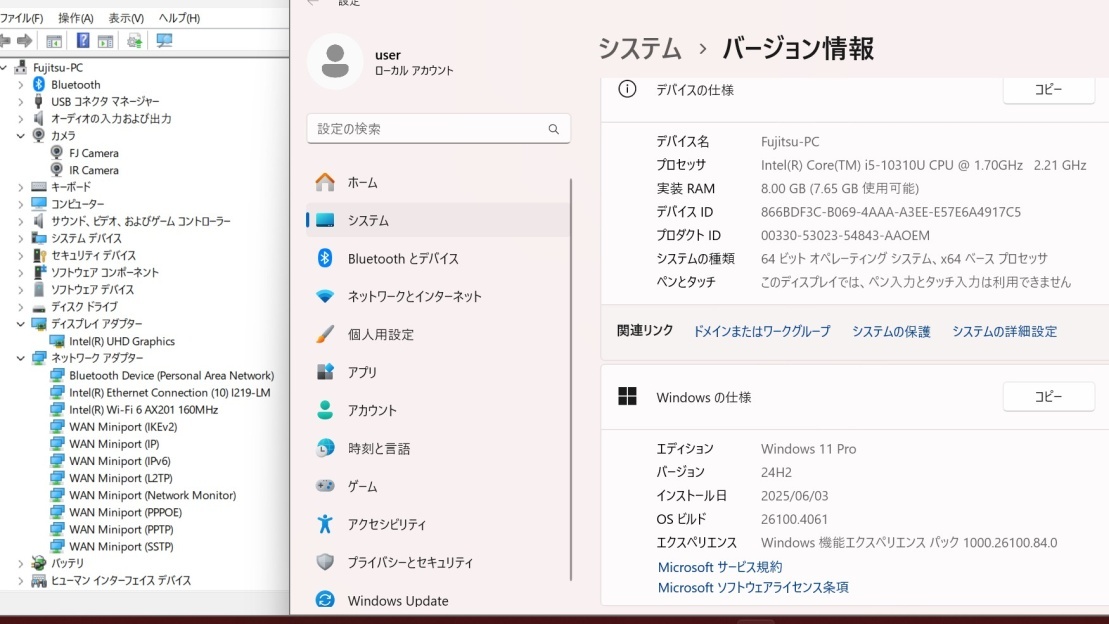Collapse the カメラ device category
The height and width of the screenshot is (624, 1109).
pyautogui.click(x=20, y=135)
